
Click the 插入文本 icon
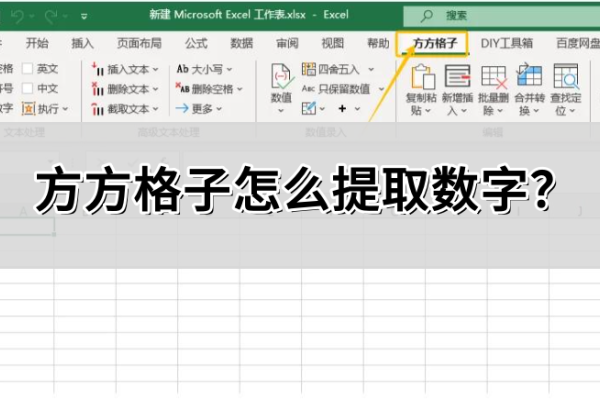[98, 69]
